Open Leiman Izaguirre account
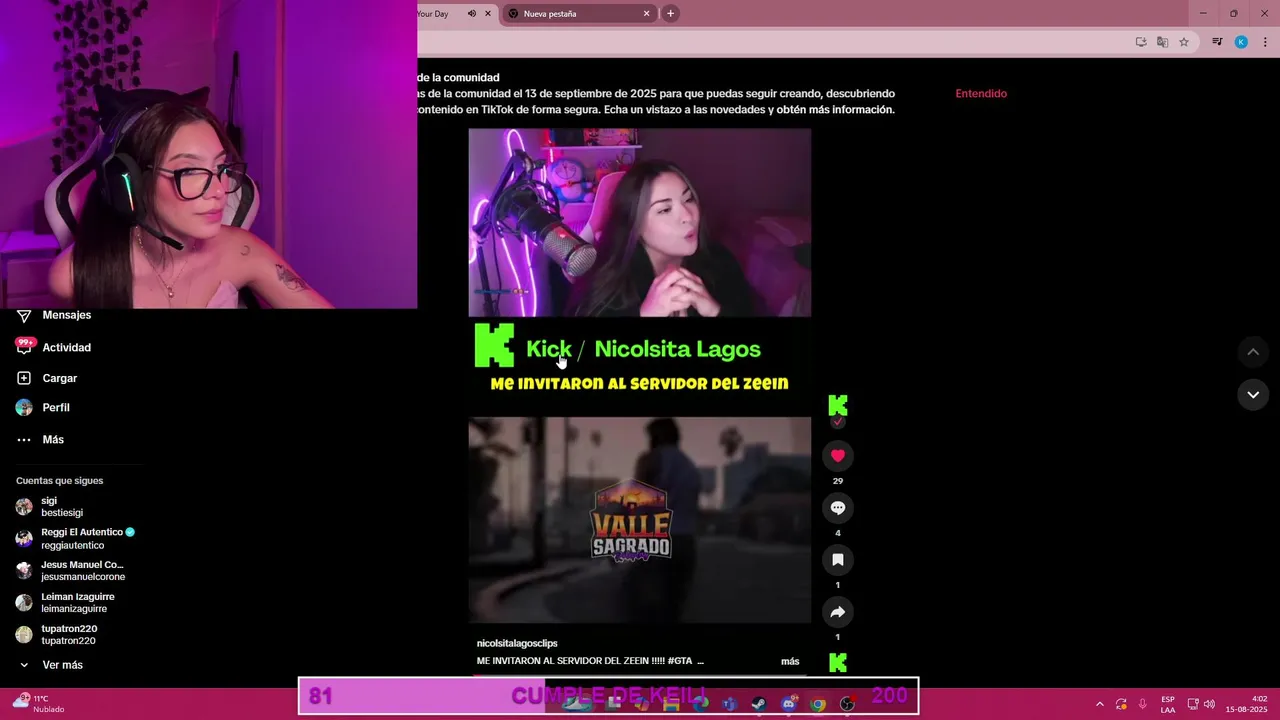The image size is (1280, 720). [65, 603]
